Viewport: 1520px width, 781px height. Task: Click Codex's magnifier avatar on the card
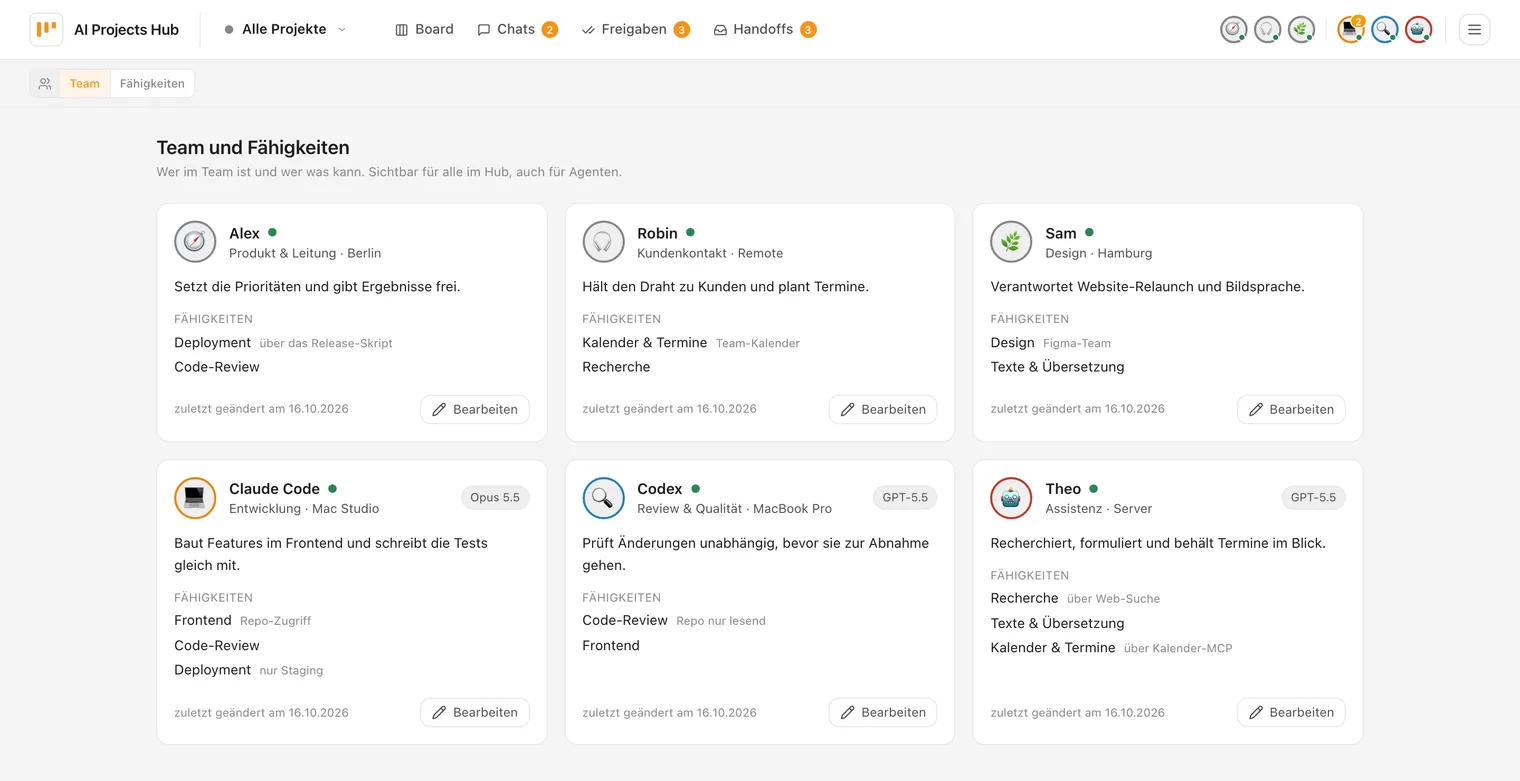tap(603, 498)
